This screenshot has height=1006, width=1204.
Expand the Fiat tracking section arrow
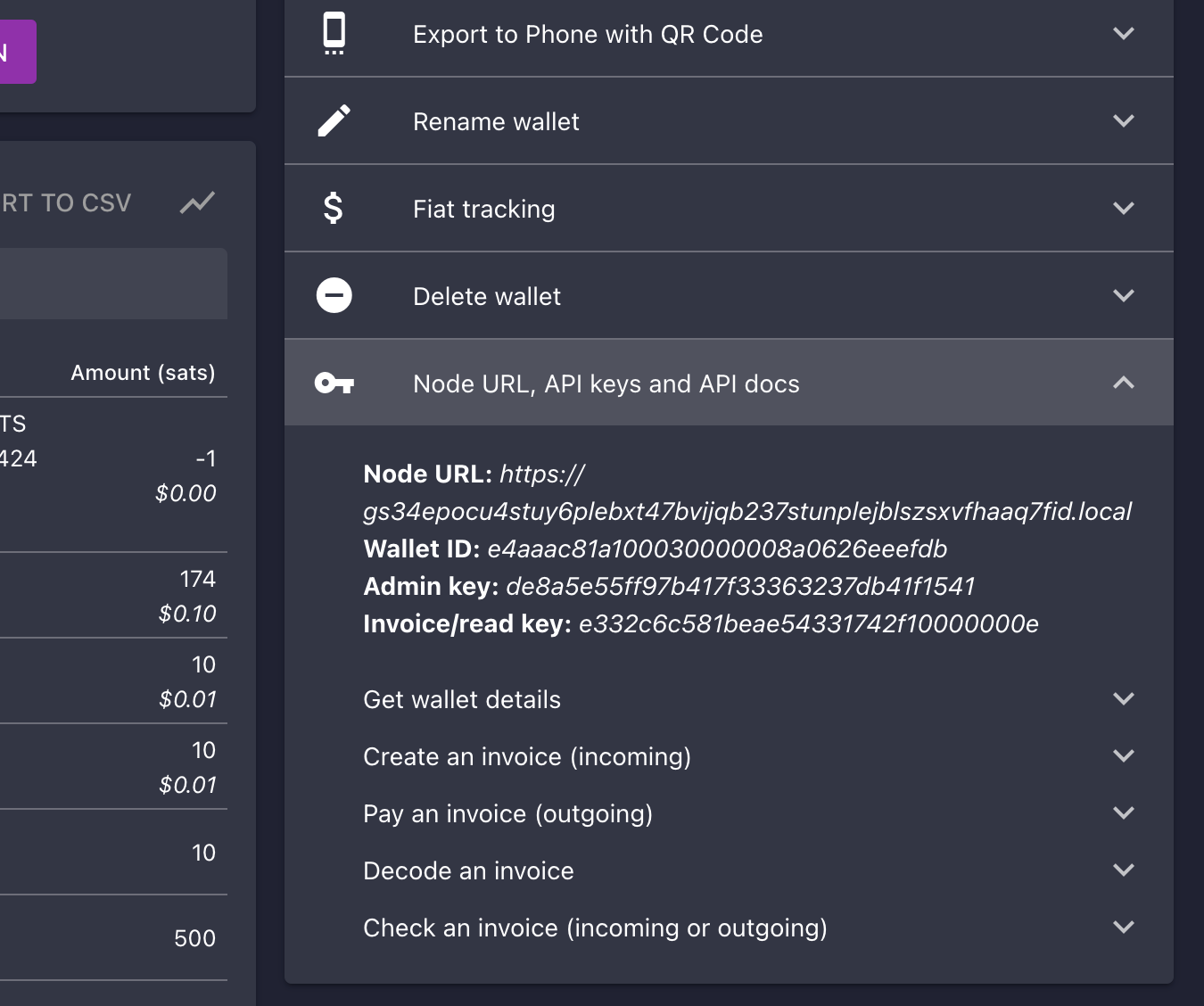1123,209
